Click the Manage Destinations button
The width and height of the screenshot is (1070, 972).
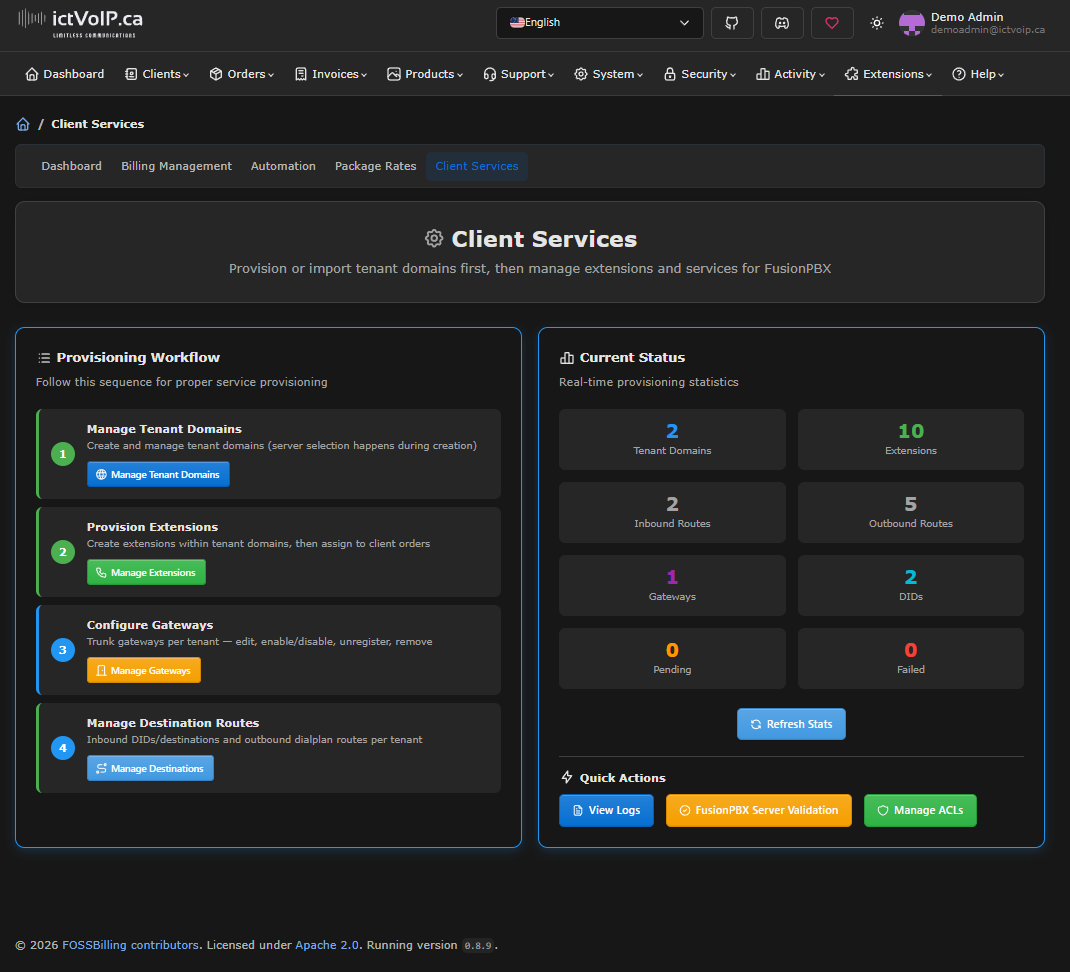[150, 768]
